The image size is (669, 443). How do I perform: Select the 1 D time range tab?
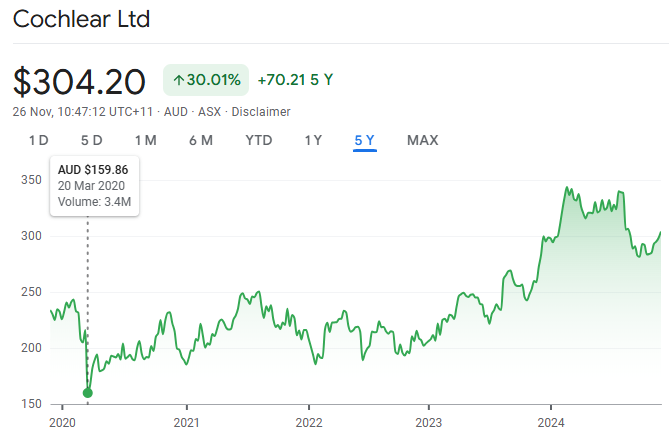(38, 140)
